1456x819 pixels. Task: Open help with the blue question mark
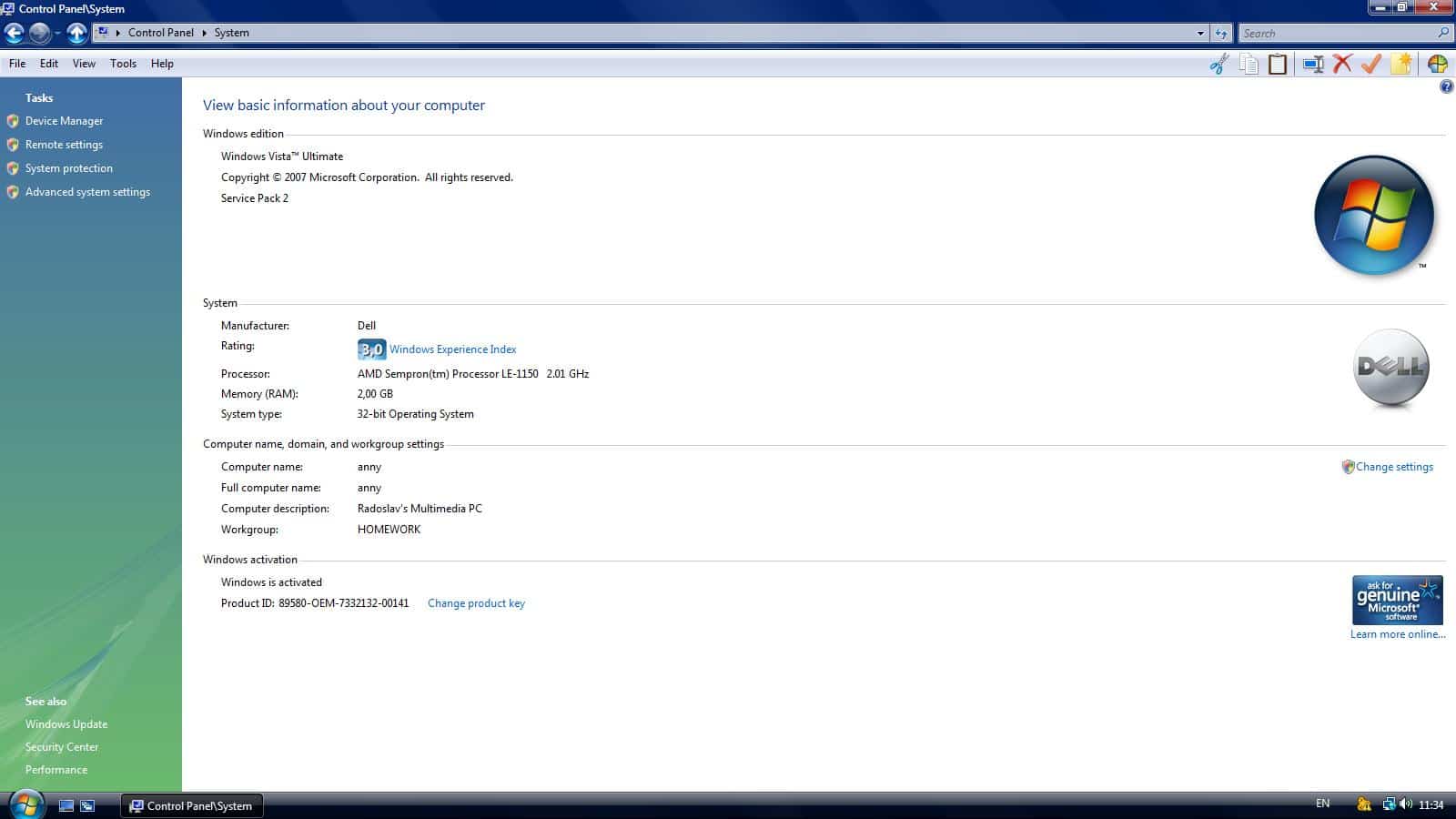click(1446, 86)
